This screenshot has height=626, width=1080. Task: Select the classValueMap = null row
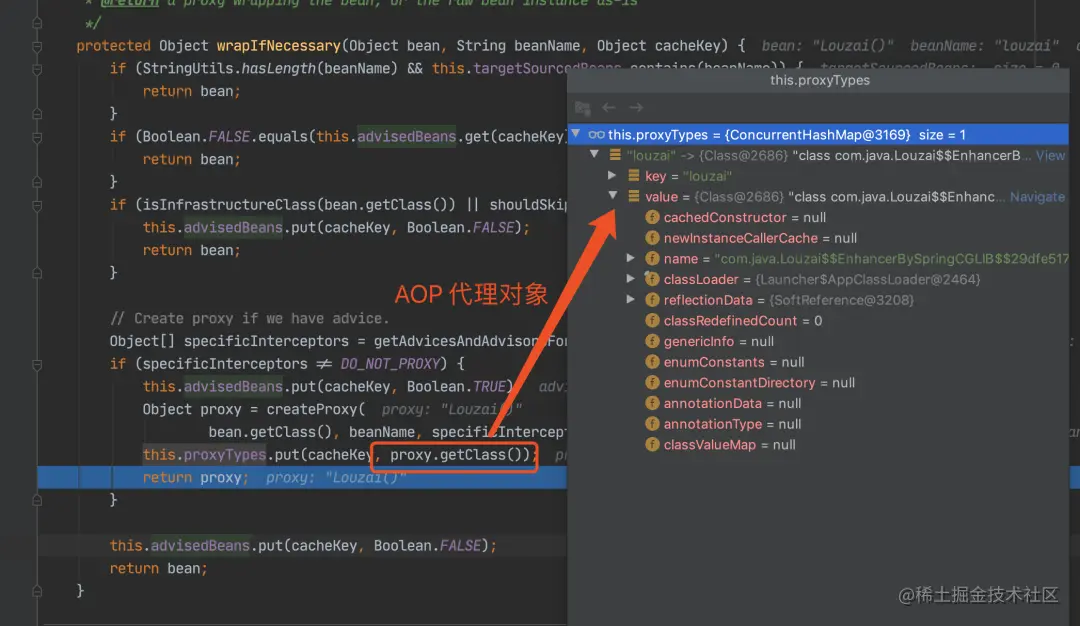click(x=818, y=445)
